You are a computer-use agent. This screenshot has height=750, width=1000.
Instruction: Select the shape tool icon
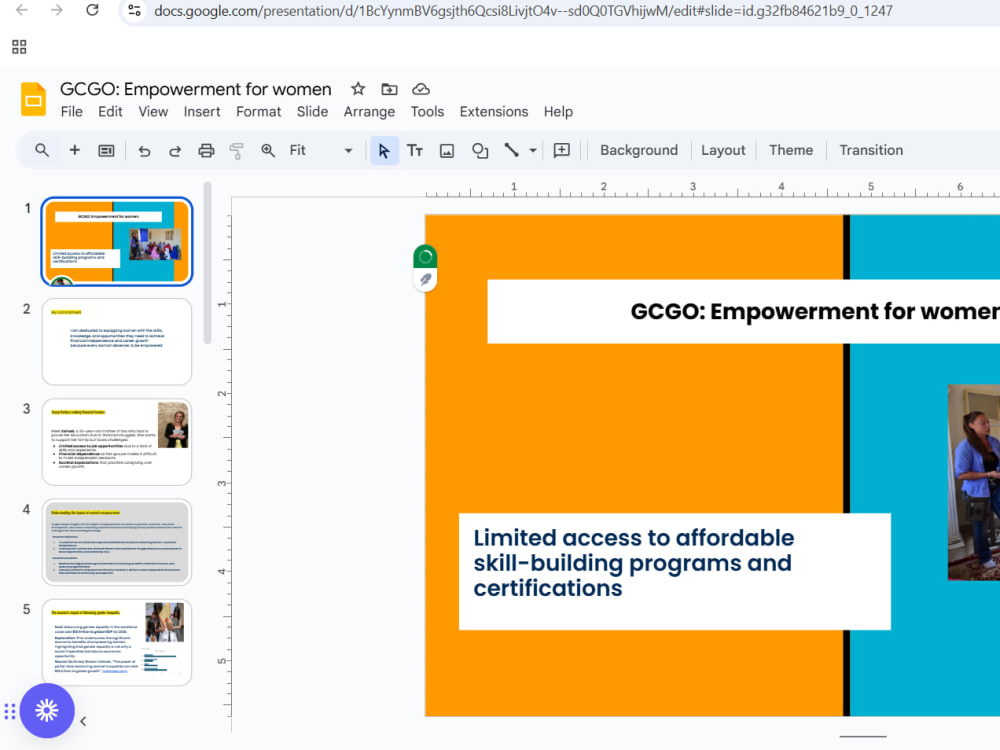tap(480, 151)
